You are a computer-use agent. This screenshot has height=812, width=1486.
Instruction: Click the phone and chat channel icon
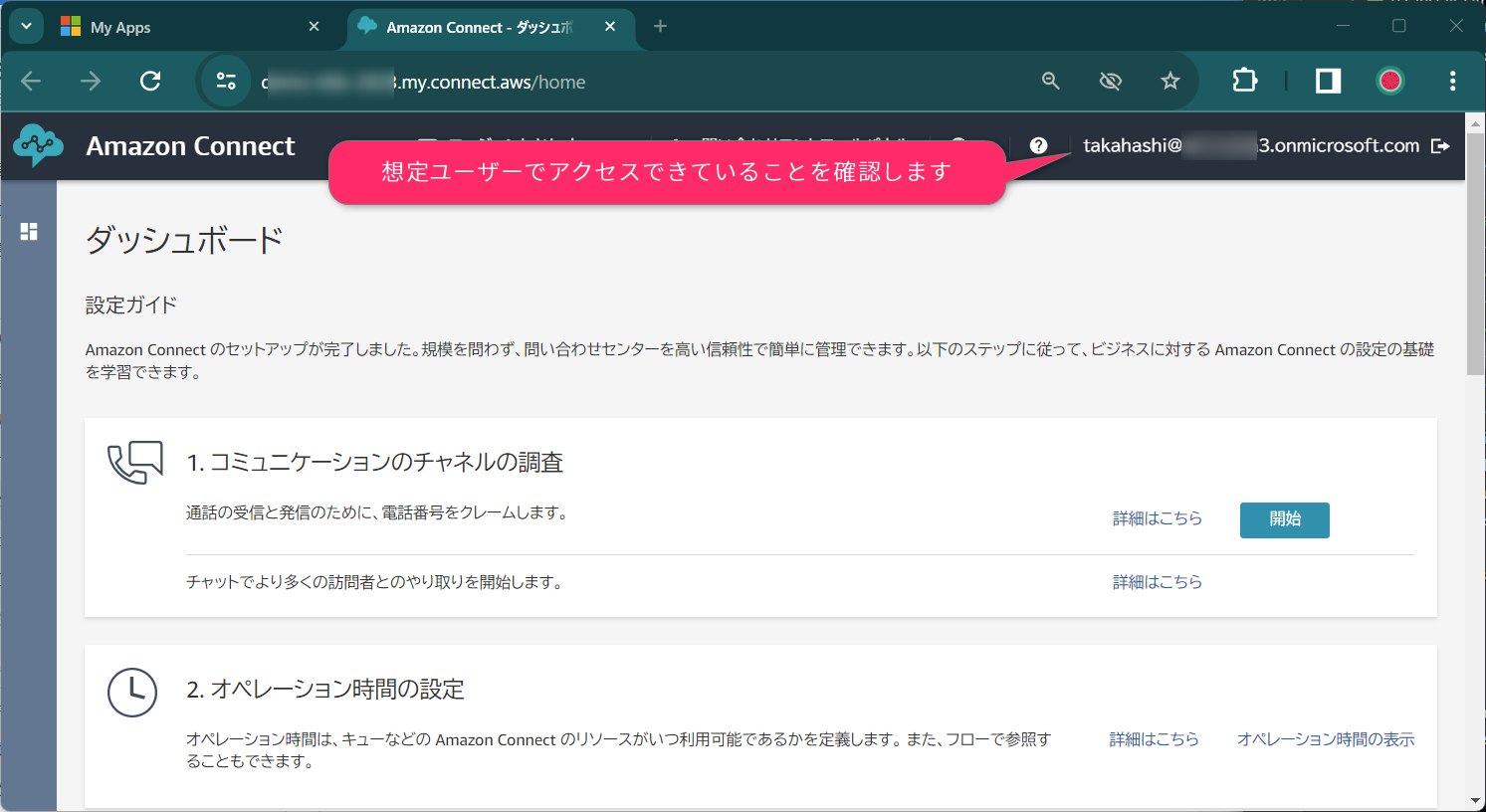pos(134,463)
